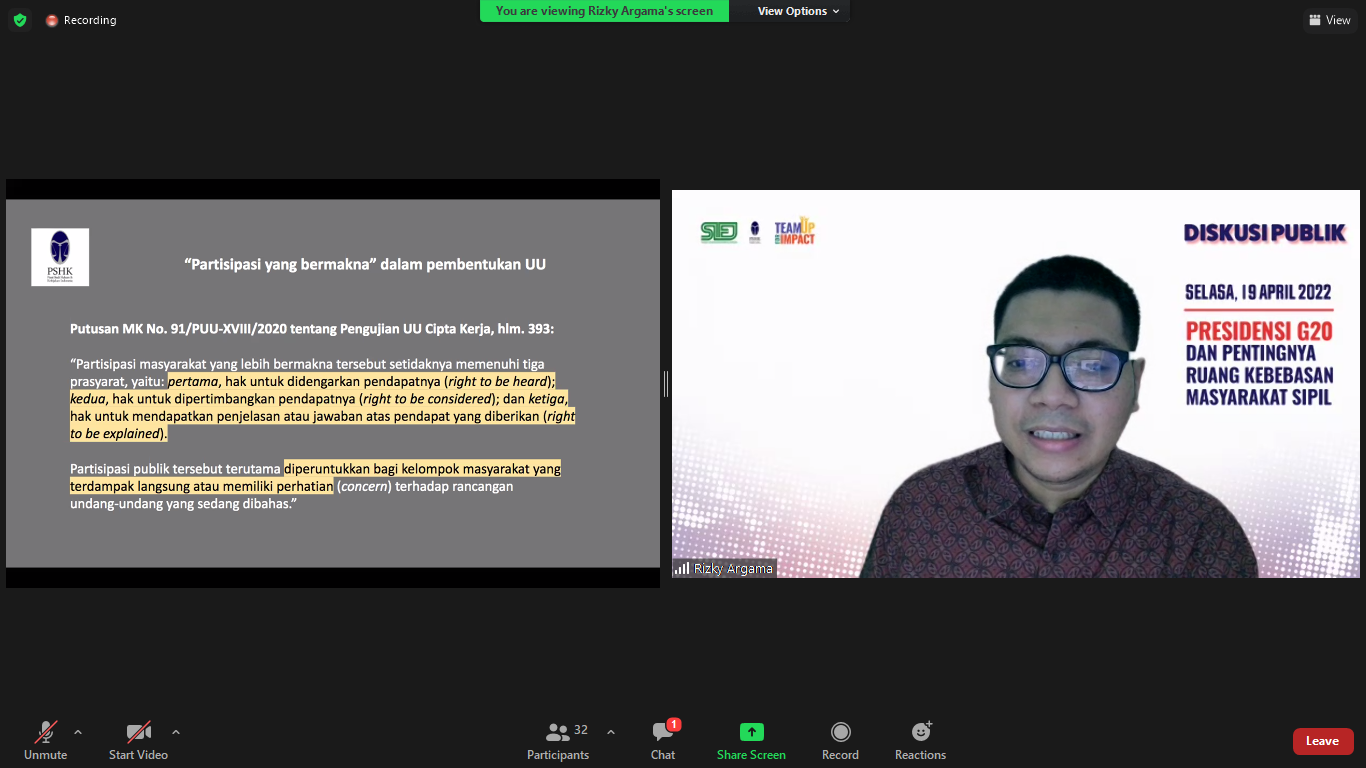The height and width of the screenshot is (768, 1366).
Task: Expand audio options arrow beside Unmute
Action: [x=78, y=732]
